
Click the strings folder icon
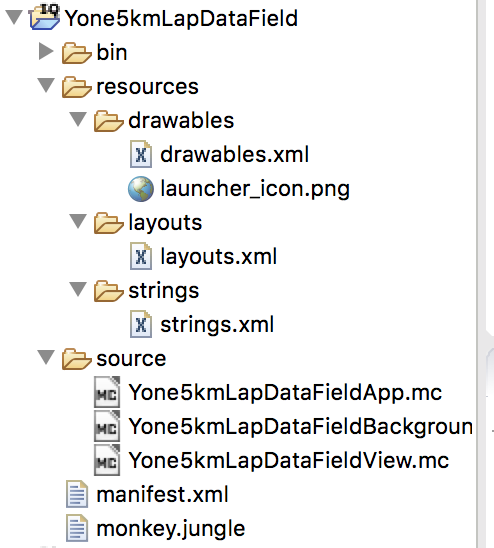point(109,291)
